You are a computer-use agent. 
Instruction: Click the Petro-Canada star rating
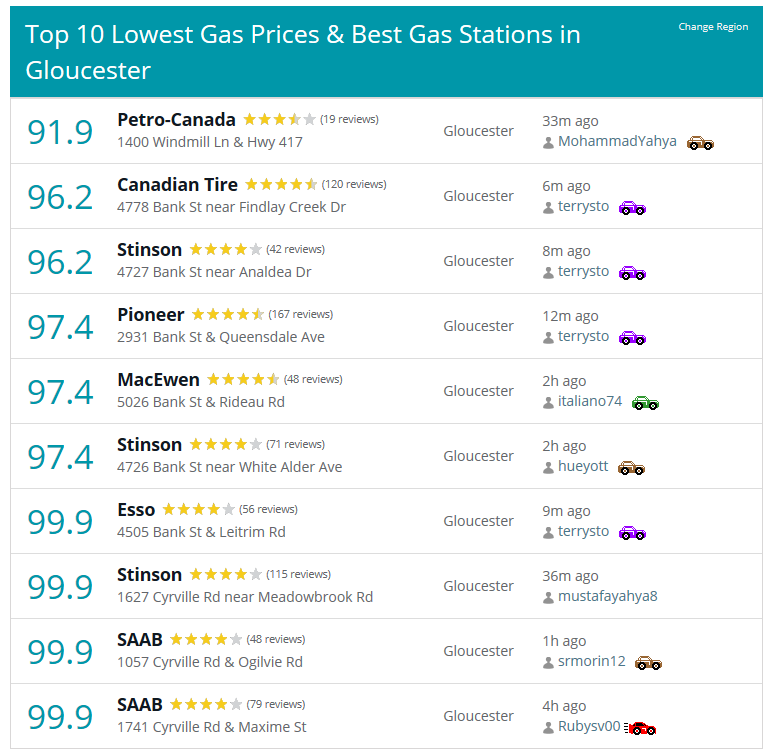pos(279,119)
